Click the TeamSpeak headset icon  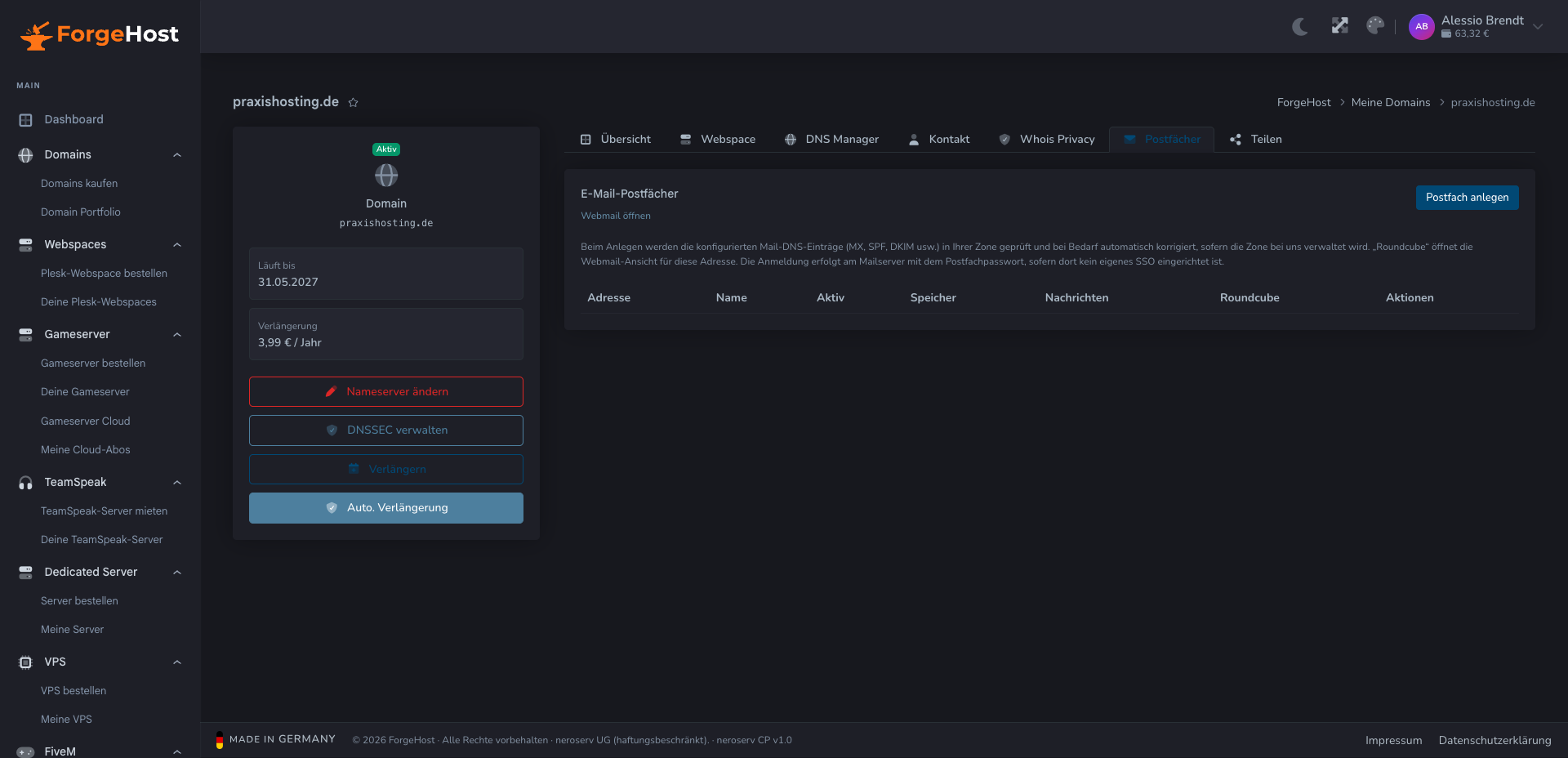[x=25, y=483]
